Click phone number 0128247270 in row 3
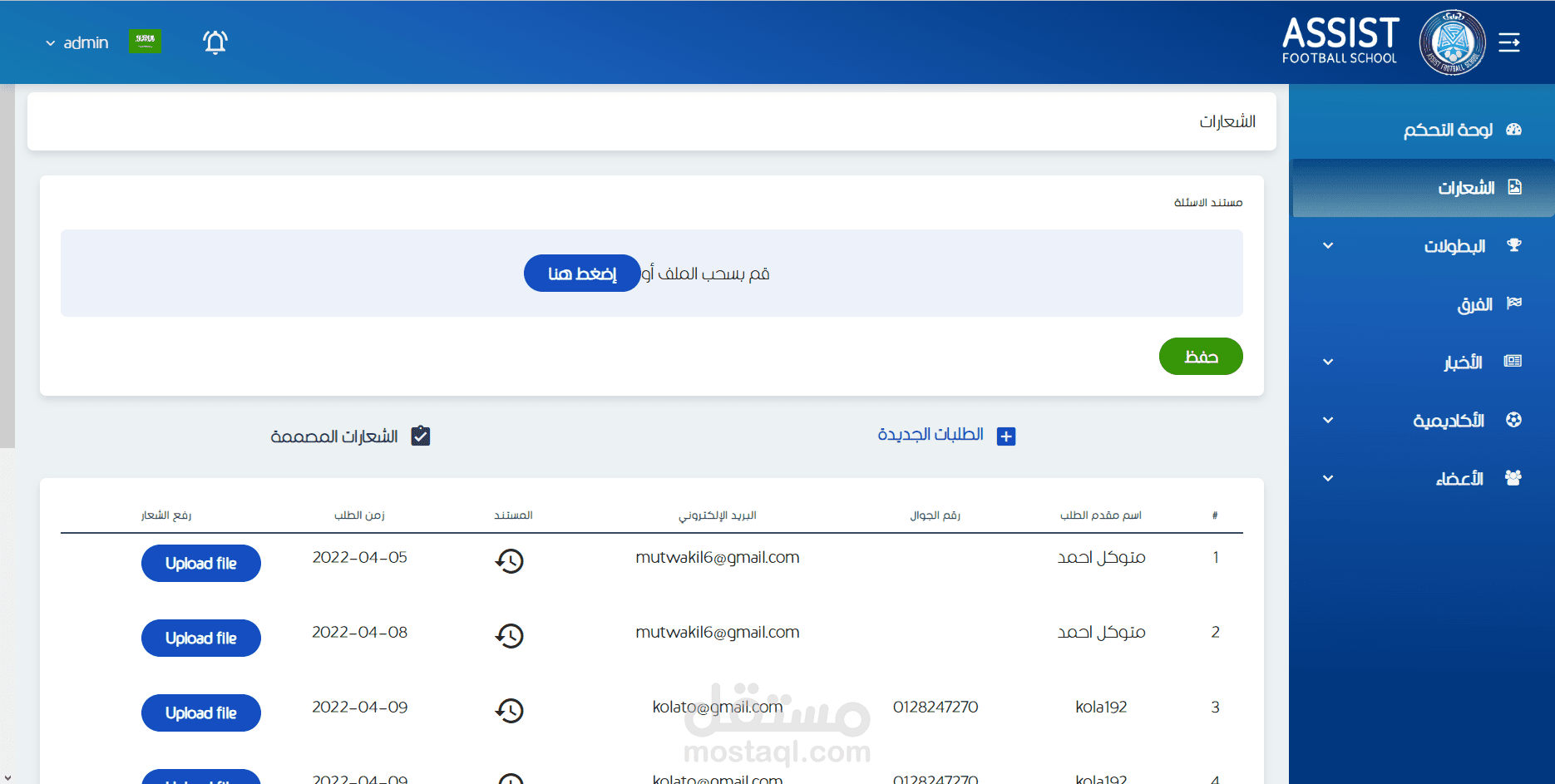1555x784 pixels. coord(935,708)
